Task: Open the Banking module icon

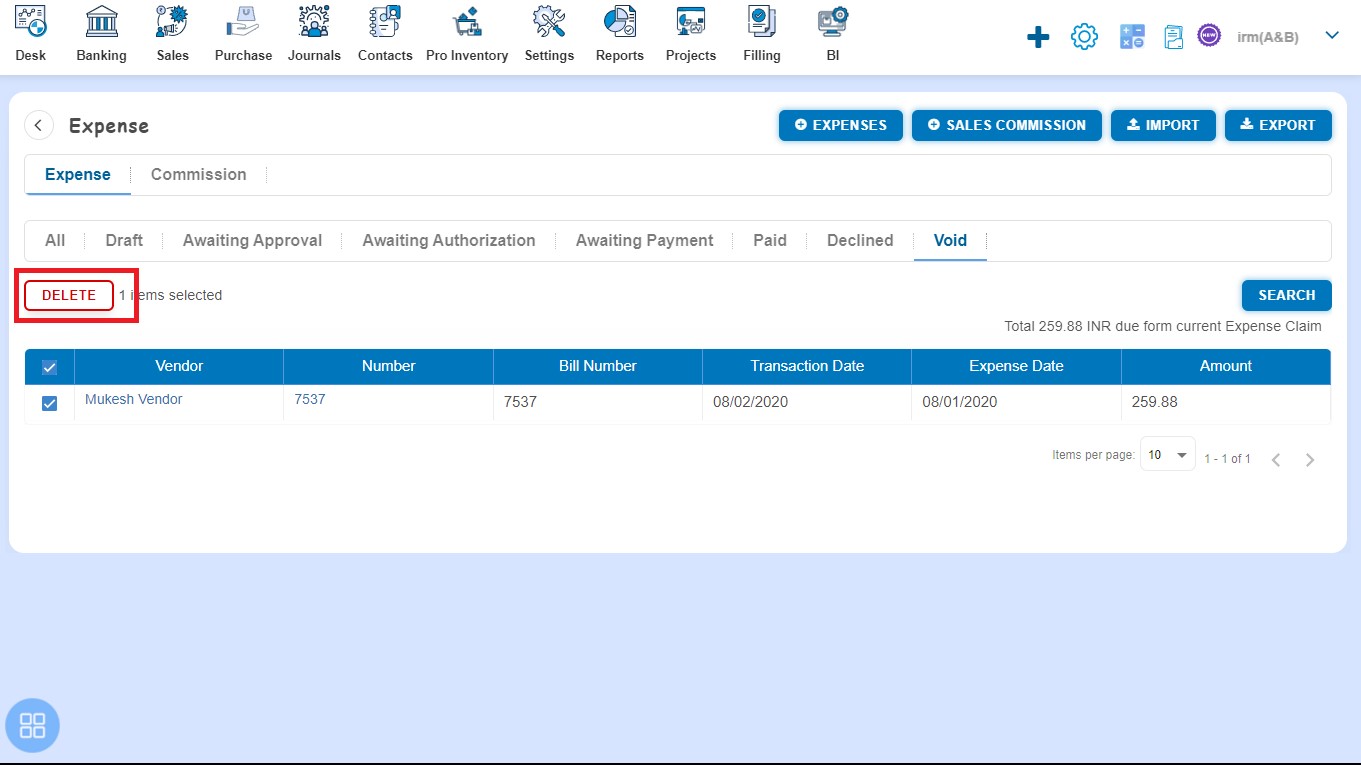Action: [x=101, y=22]
